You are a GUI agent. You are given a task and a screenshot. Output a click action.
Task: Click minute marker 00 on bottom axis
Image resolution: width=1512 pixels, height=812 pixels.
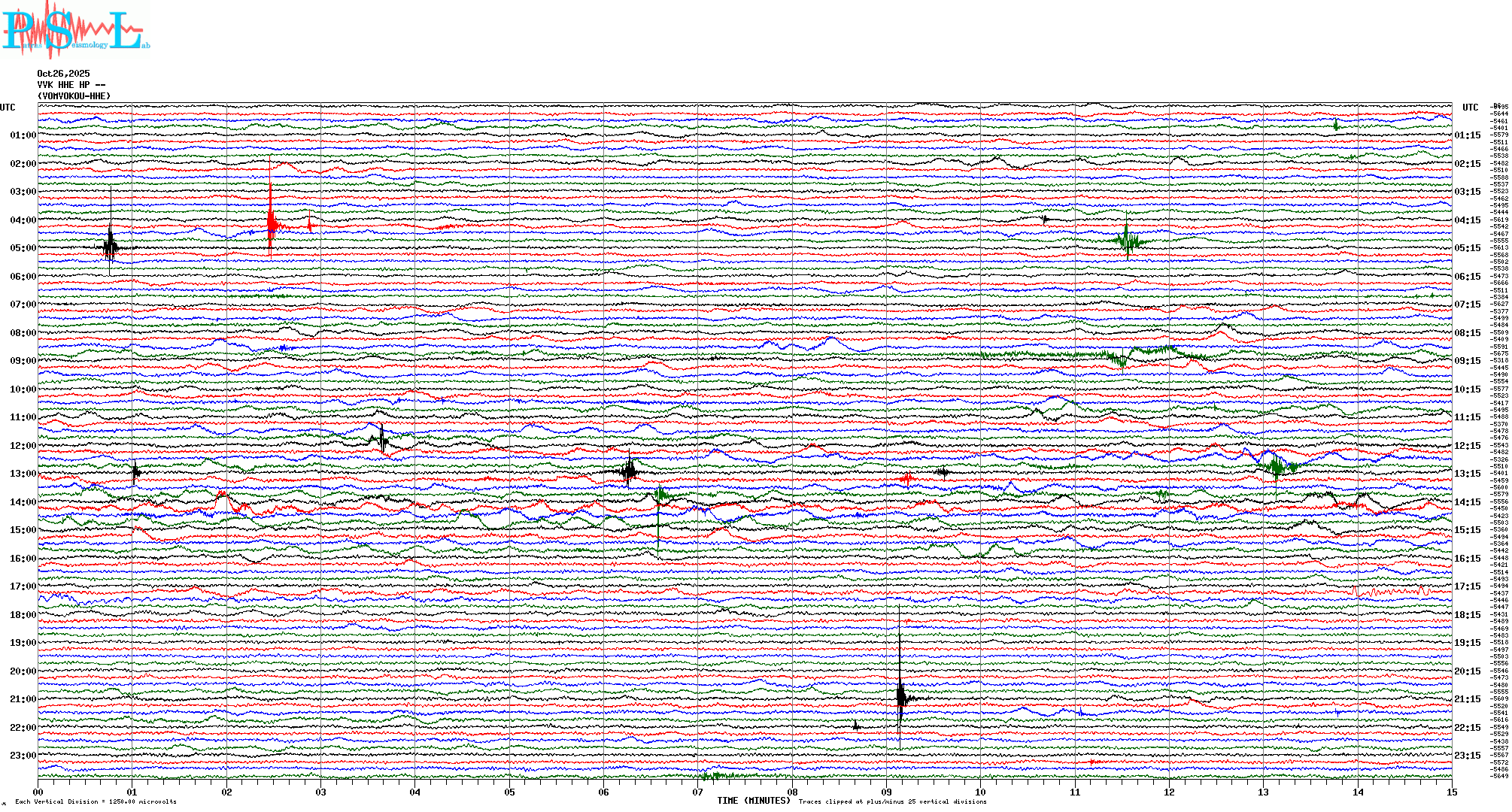(x=38, y=792)
